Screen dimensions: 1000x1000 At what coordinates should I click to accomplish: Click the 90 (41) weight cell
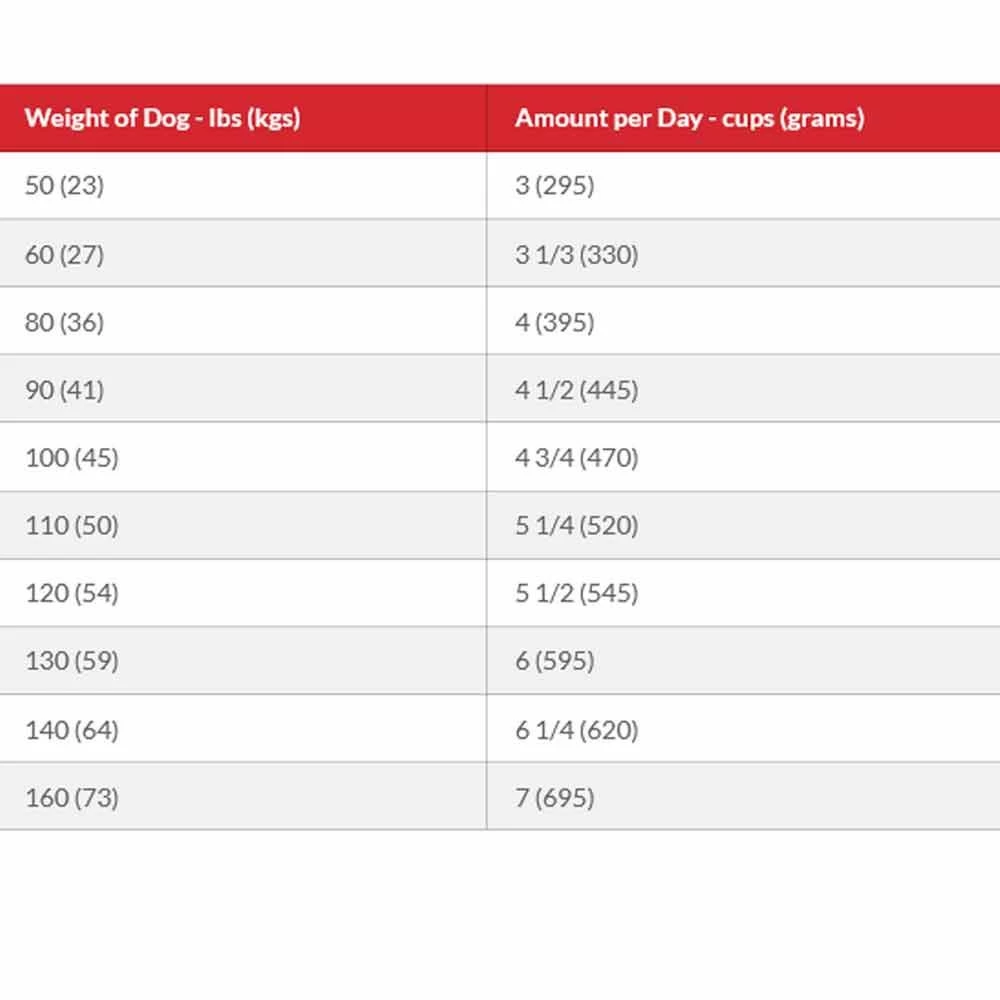64,390
